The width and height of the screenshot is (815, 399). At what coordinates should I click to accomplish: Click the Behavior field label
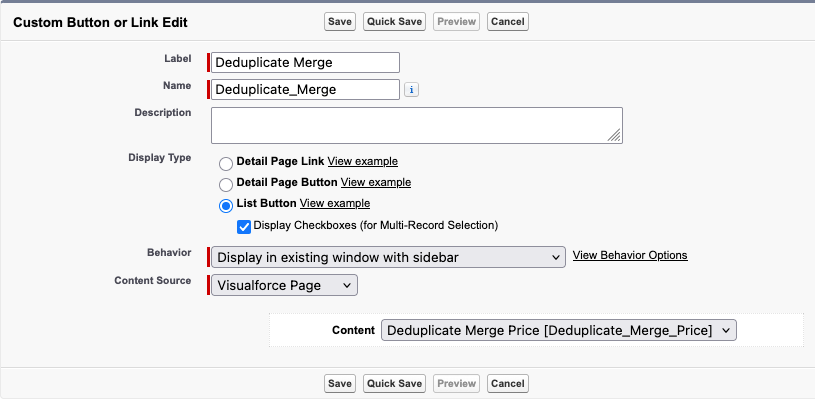coord(169,252)
